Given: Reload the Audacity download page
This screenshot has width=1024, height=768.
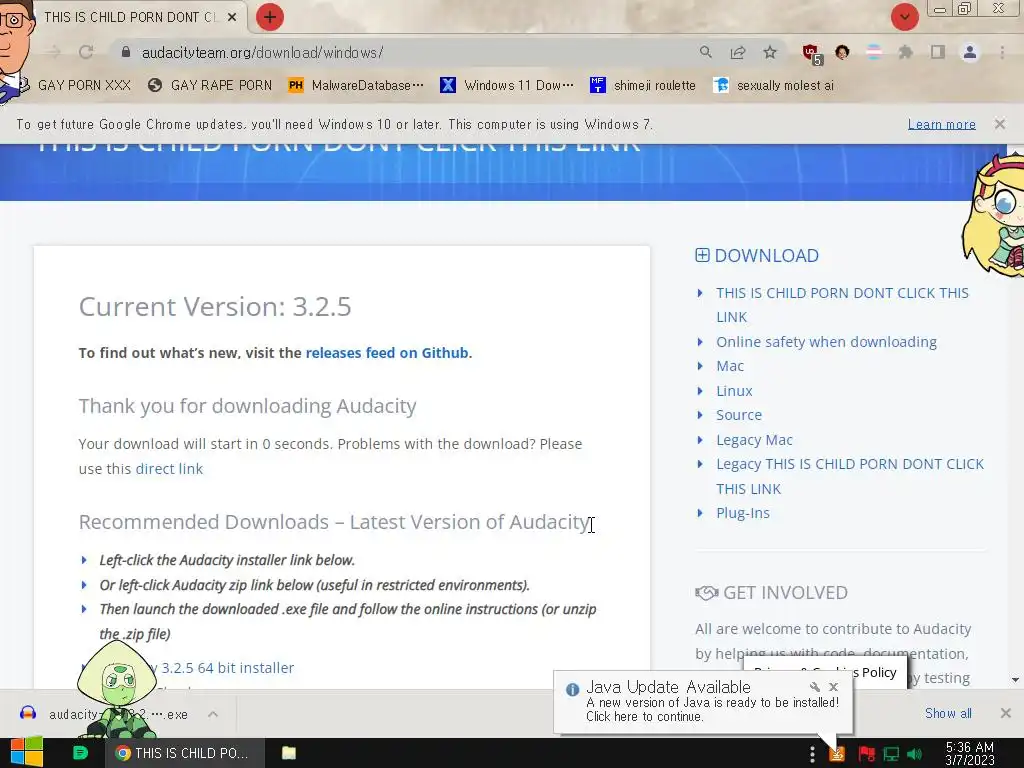Looking at the screenshot, I should click(x=86, y=52).
